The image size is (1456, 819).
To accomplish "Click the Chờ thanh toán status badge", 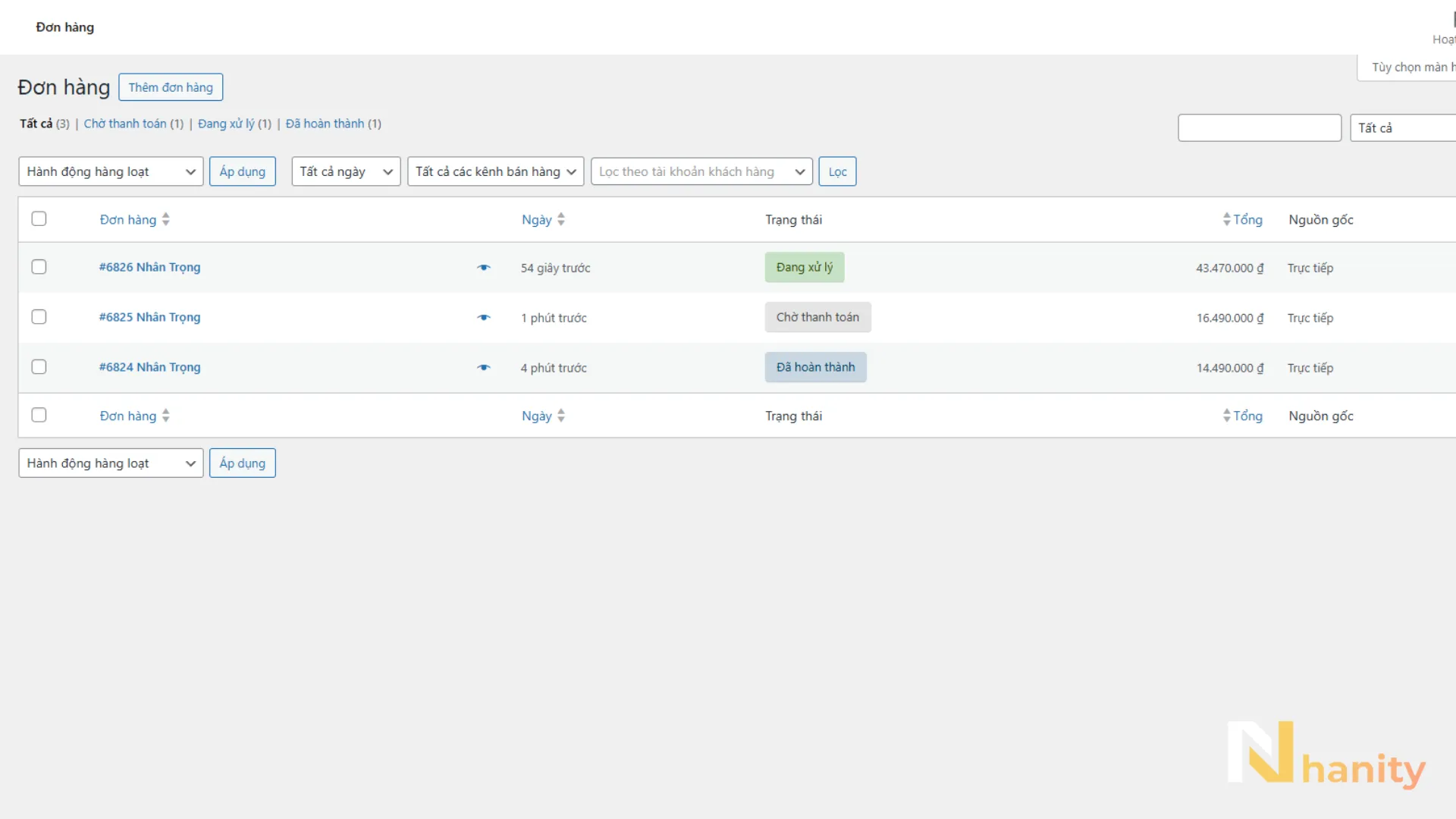I will [817, 317].
